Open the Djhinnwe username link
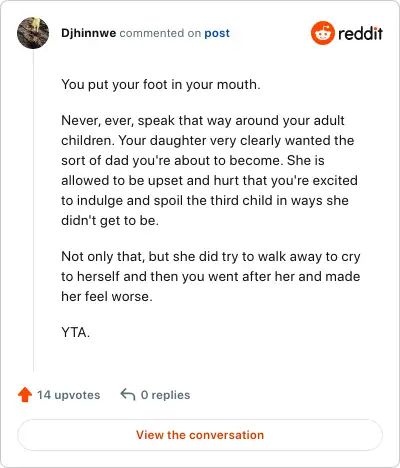 (89, 33)
